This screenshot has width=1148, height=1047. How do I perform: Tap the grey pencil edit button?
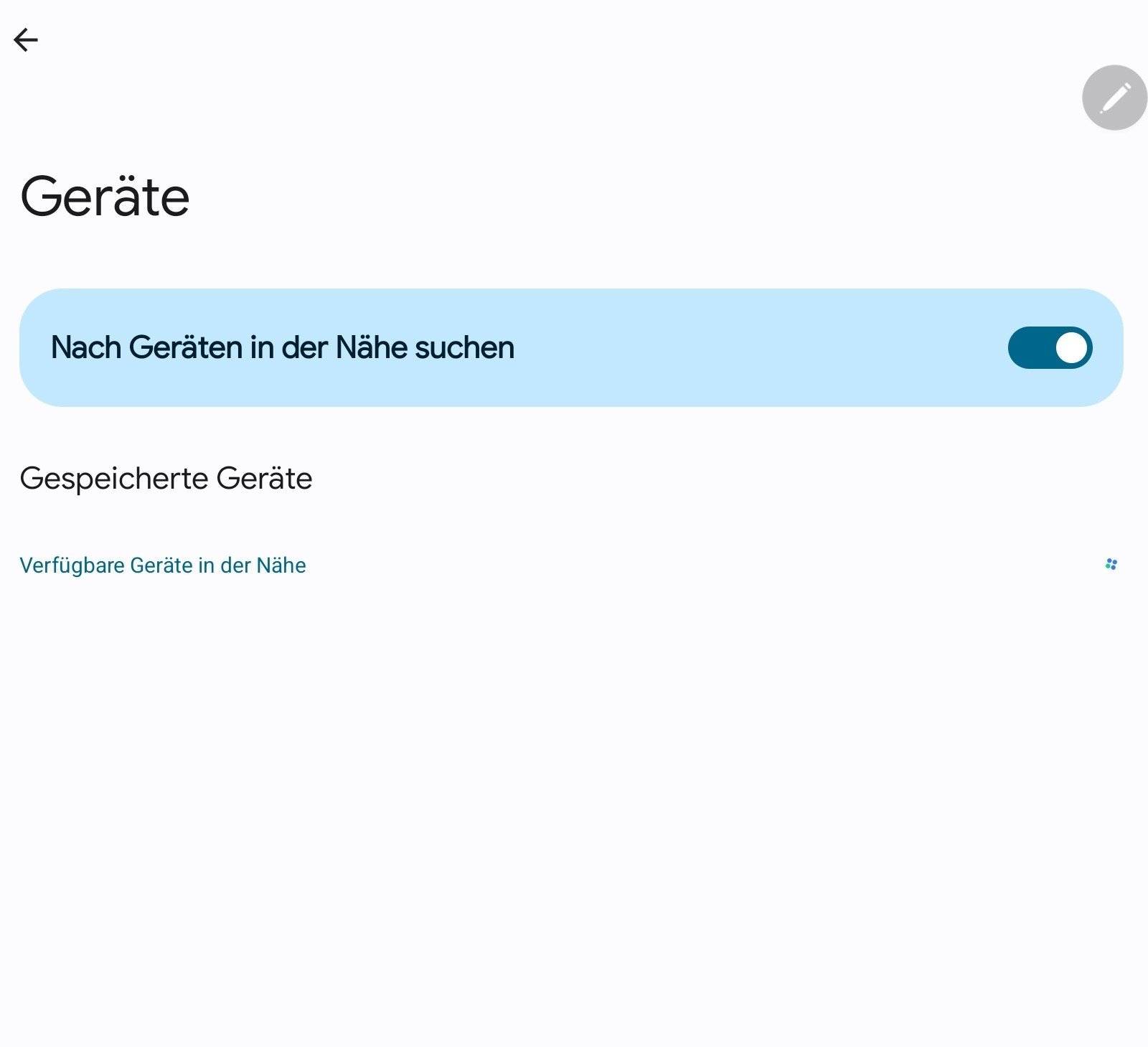click(x=1114, y=98)
